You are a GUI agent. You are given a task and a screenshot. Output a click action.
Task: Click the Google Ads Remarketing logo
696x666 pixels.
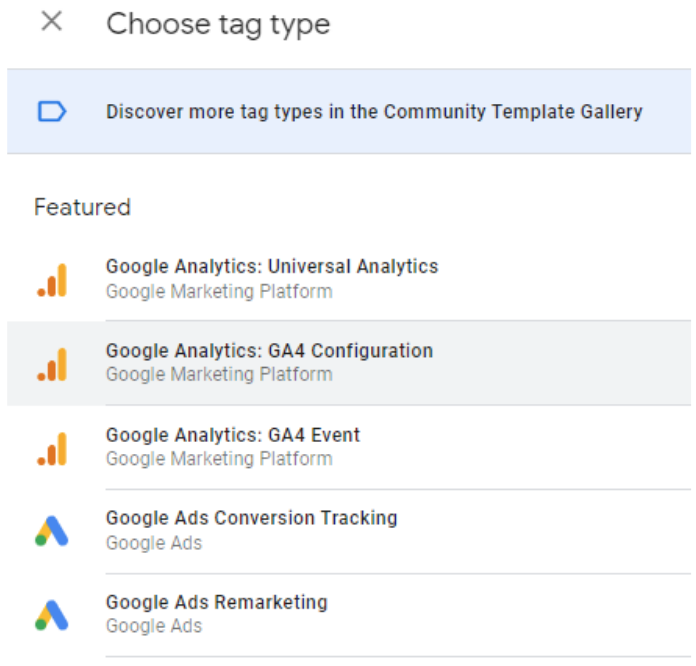pyautogui.click(x=52, y=615)
